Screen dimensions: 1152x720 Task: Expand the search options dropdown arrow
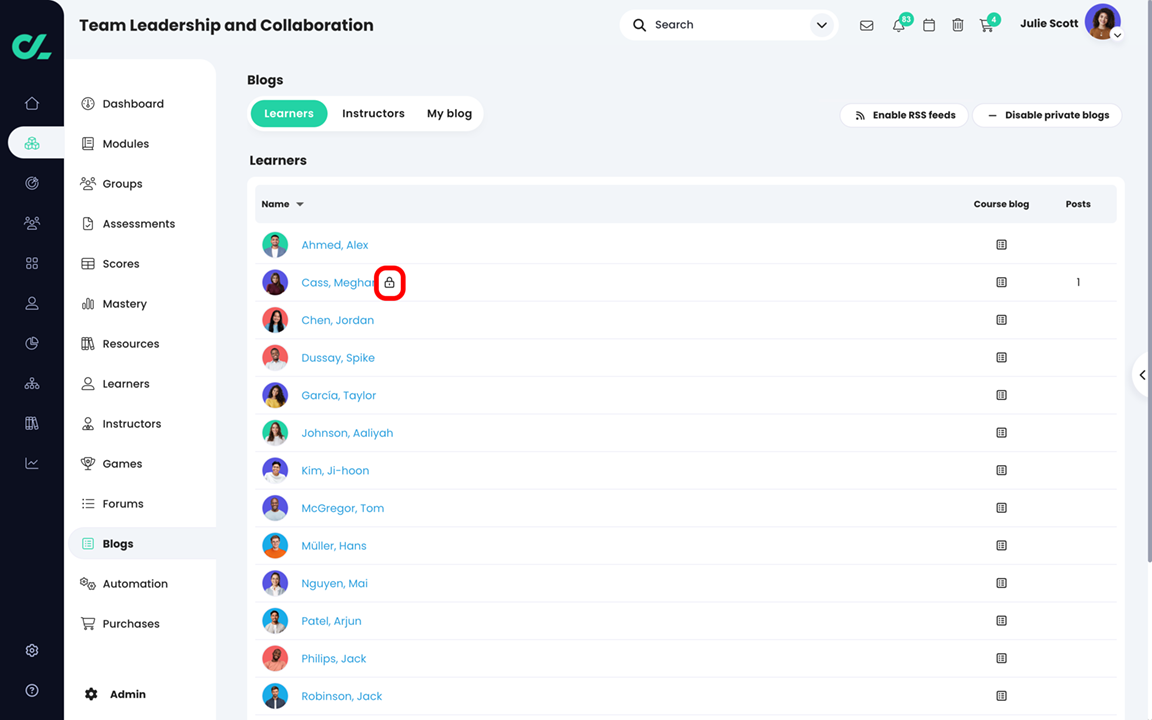pos(821,25)
